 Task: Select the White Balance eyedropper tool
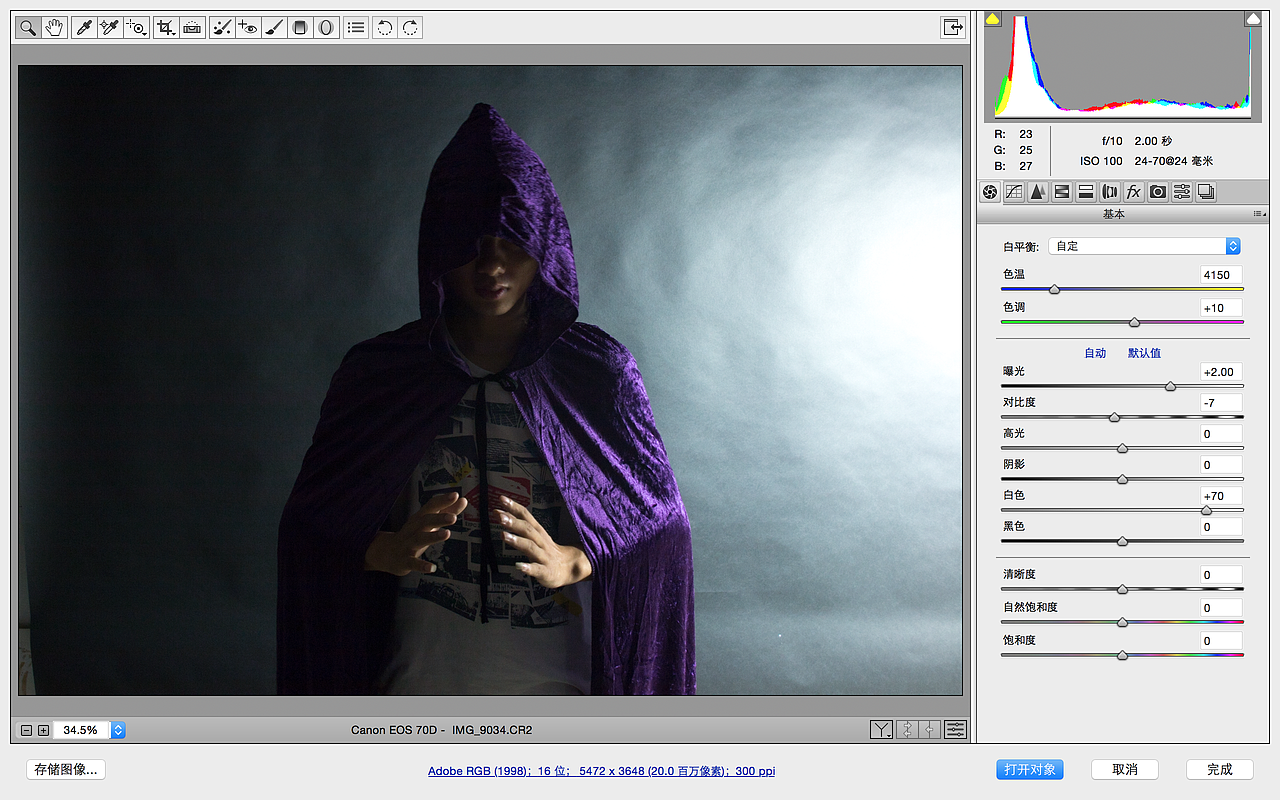[x=86, y=27]
